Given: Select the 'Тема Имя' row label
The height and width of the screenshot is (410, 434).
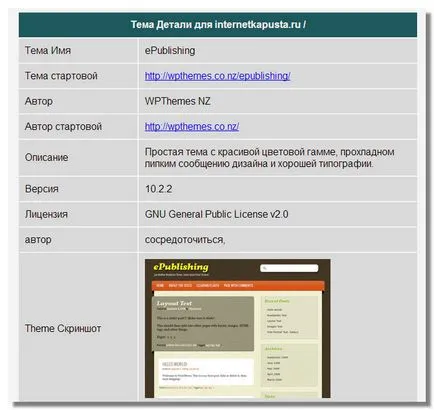Looking at the screenshot, I should pos(48,51).
